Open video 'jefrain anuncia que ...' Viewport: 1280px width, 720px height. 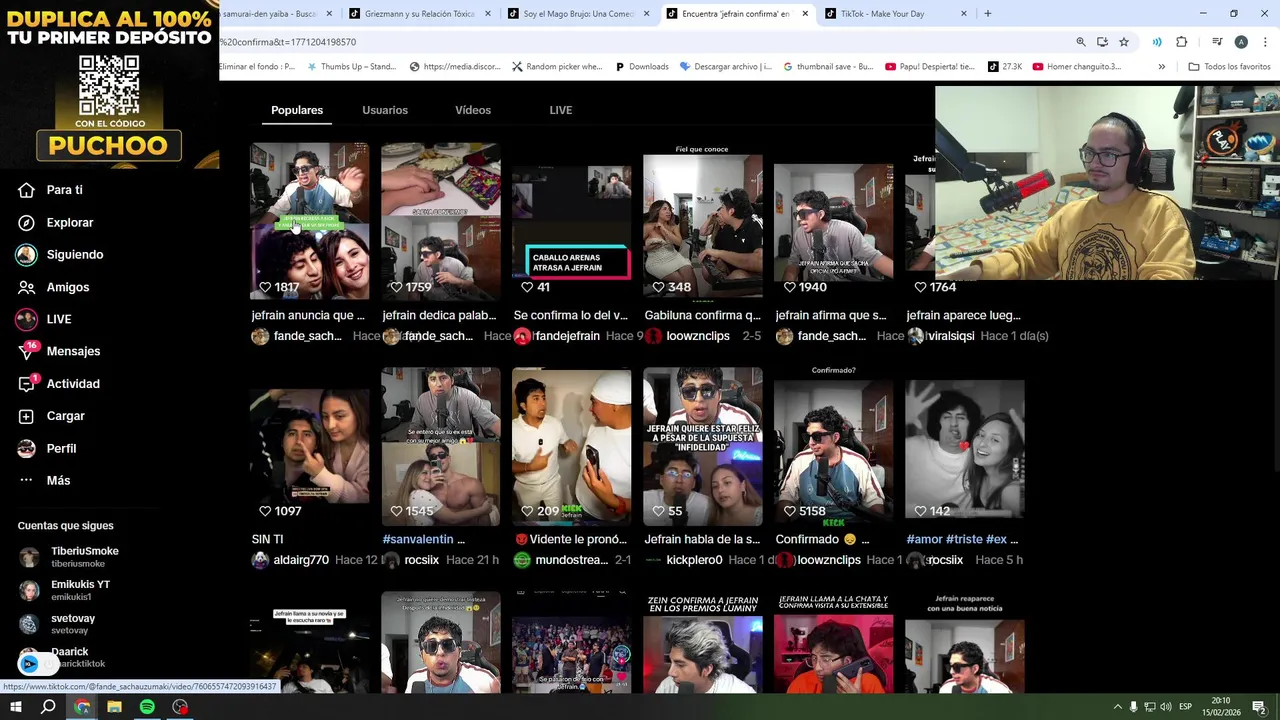tap(309, 221)
